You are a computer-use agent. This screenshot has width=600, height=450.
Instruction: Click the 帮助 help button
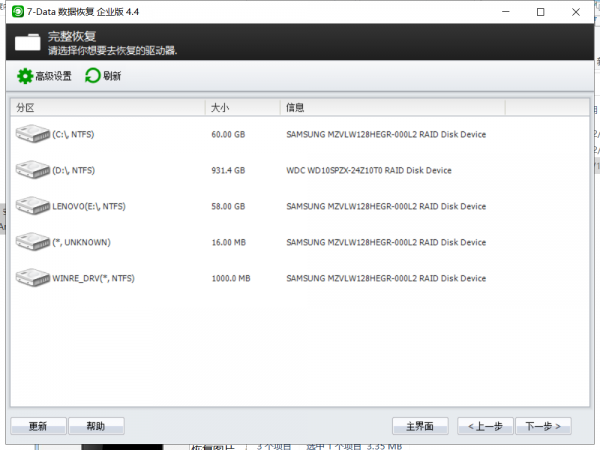click(x=96, y=426)
